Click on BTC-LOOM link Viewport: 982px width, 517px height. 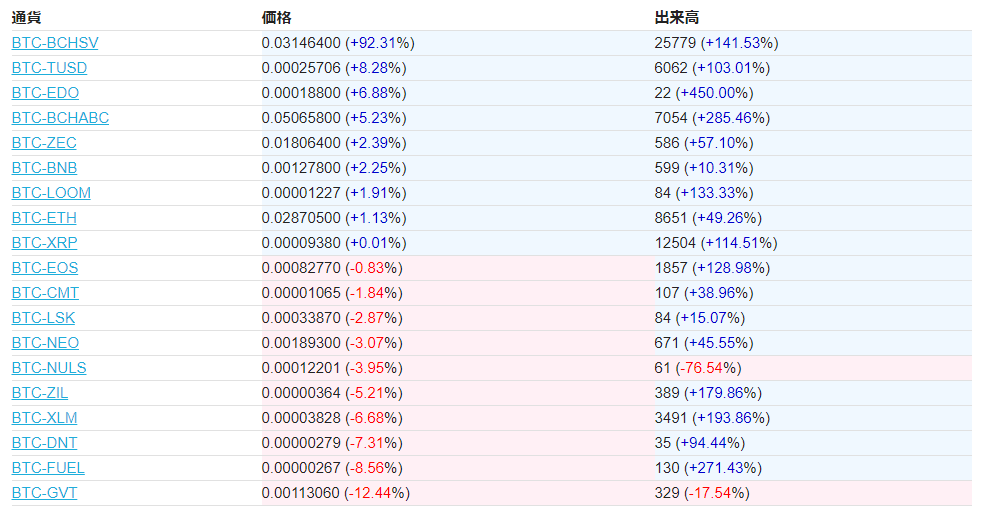point(51,193)
